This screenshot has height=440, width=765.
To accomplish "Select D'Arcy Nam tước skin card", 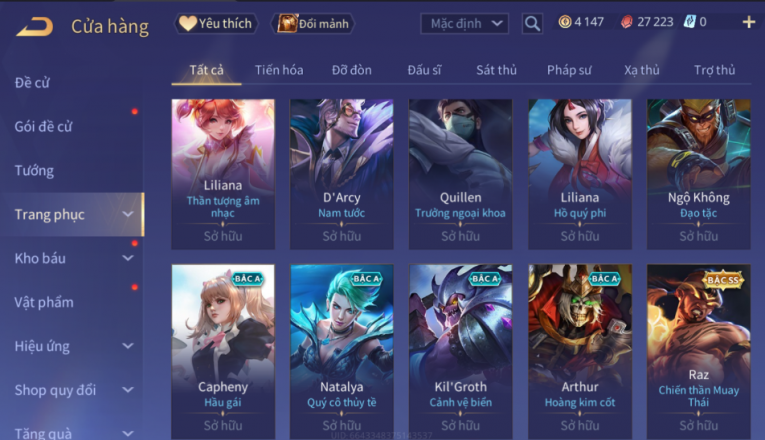I will (x=342, y=174).
